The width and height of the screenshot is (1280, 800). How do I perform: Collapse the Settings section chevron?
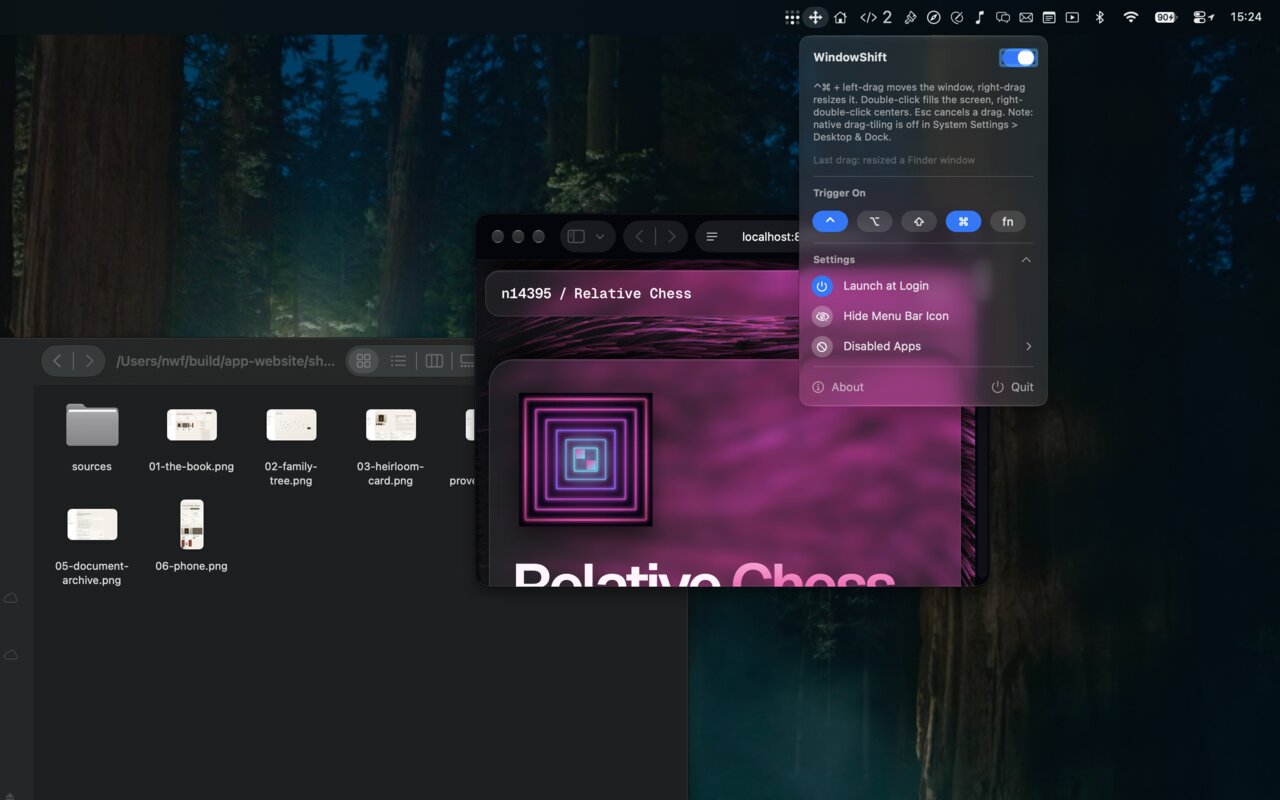coord(1026,260)
